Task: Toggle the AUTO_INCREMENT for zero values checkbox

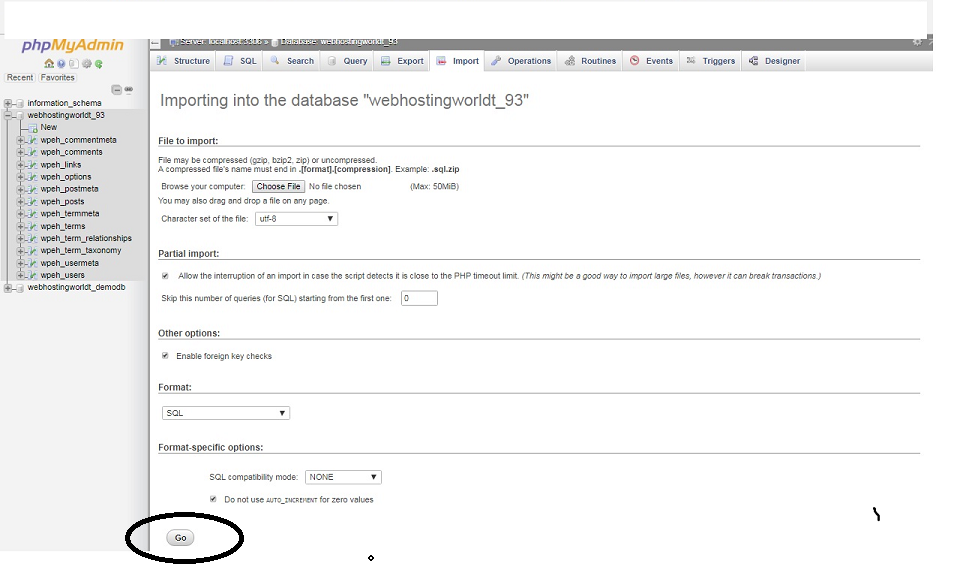Action: tap(213, 499)
